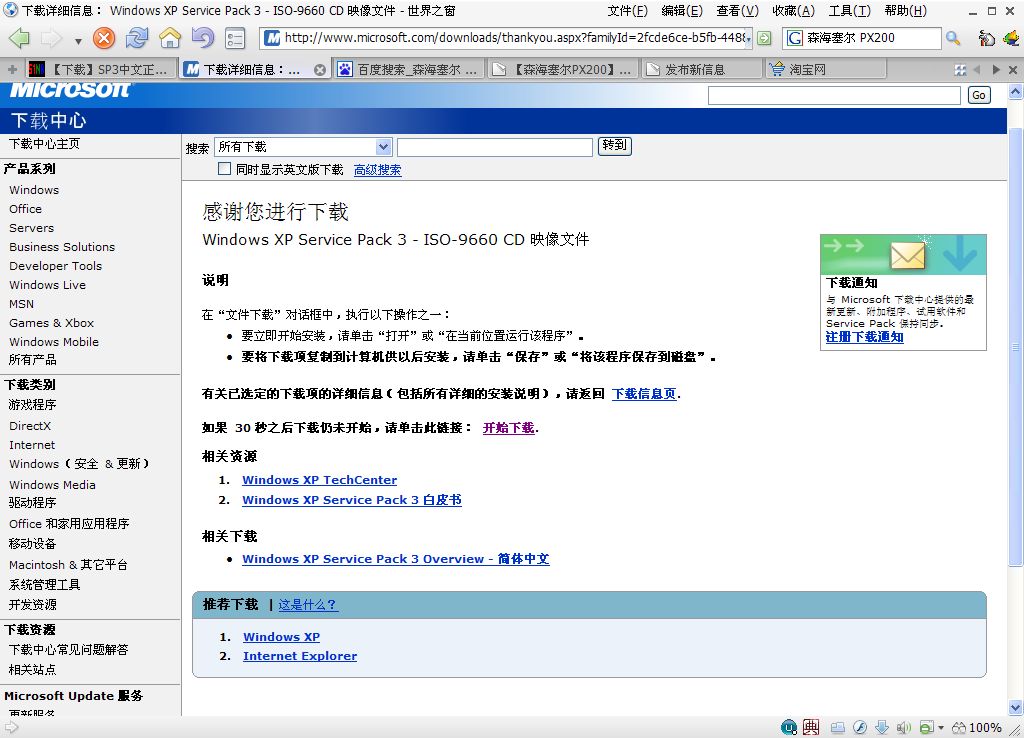Screen dimensions: 1024x738
Task: Click the forward navigation arrow
Action: [x=51, y=38]
